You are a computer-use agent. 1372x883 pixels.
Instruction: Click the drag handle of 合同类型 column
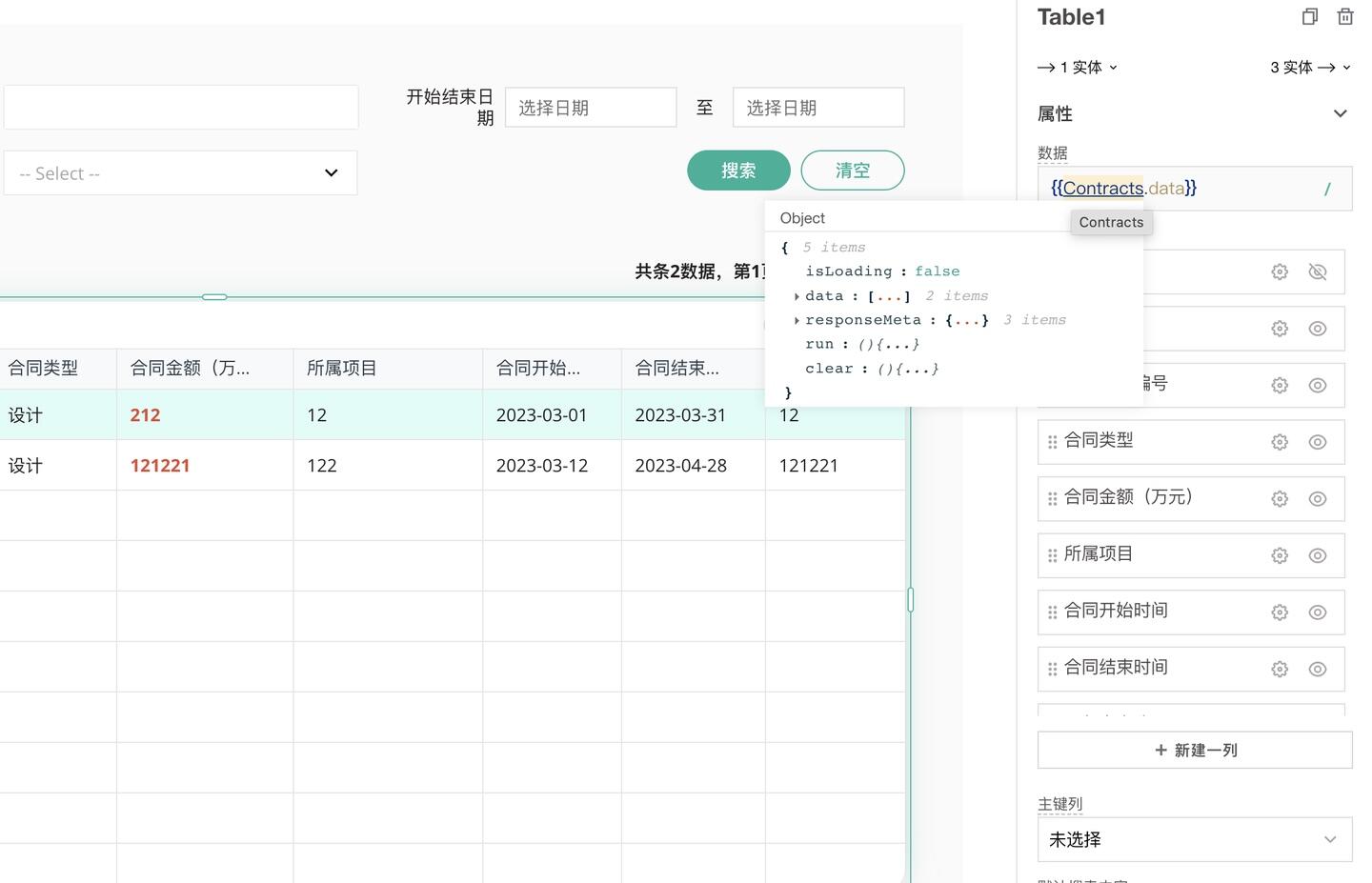[1053, 442]
